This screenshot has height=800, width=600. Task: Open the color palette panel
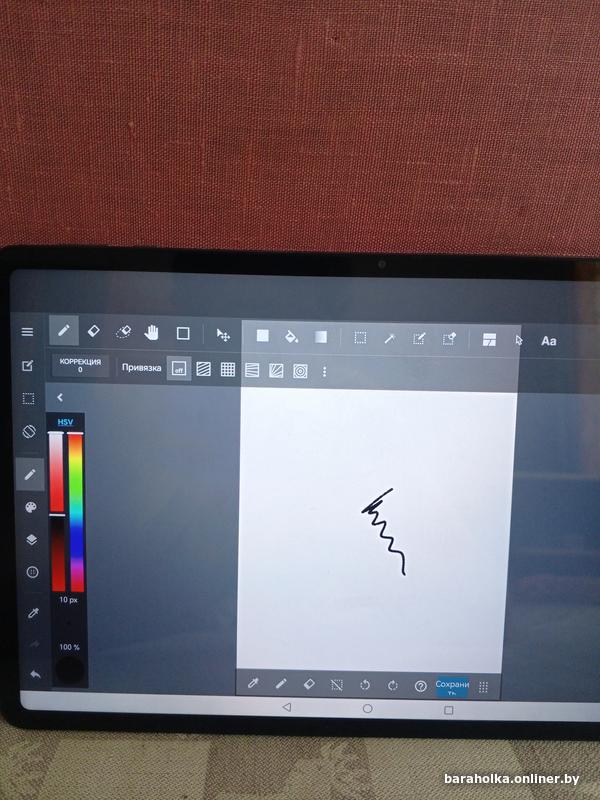pyautogui.click(x=31, y=507)
